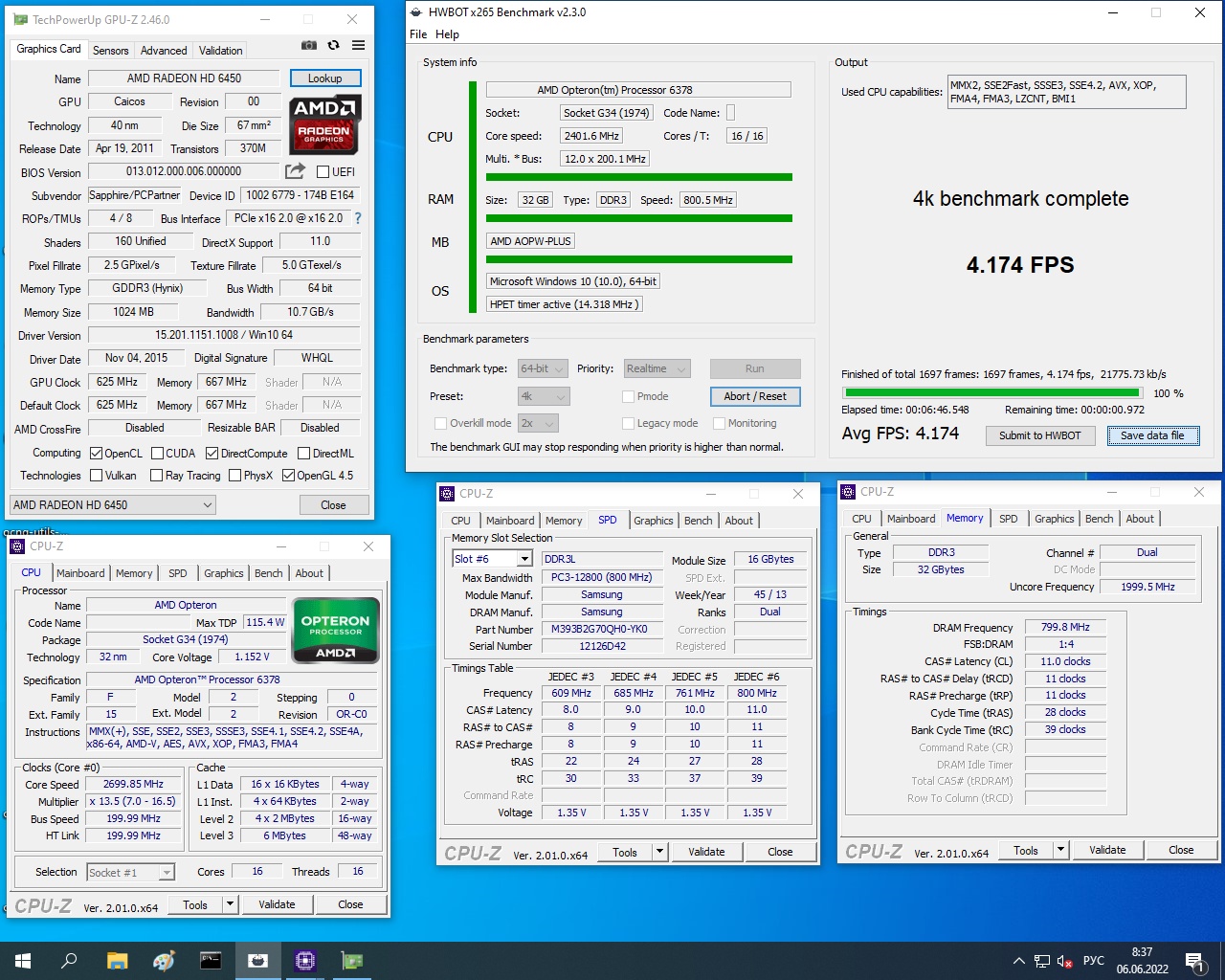The height and width of the screenshot is (980, 1225).
Task: Click the РУС language indicator
Action: click(1094, 961)
